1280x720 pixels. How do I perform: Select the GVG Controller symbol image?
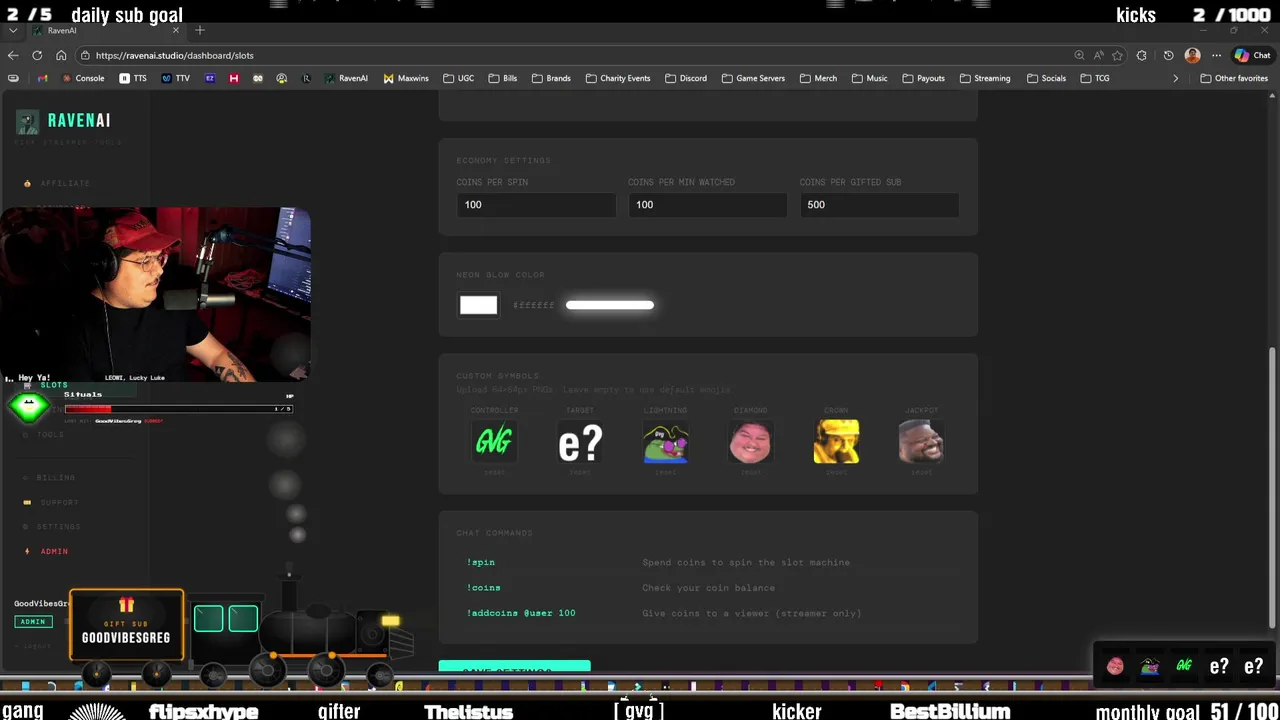coord(494,442)
